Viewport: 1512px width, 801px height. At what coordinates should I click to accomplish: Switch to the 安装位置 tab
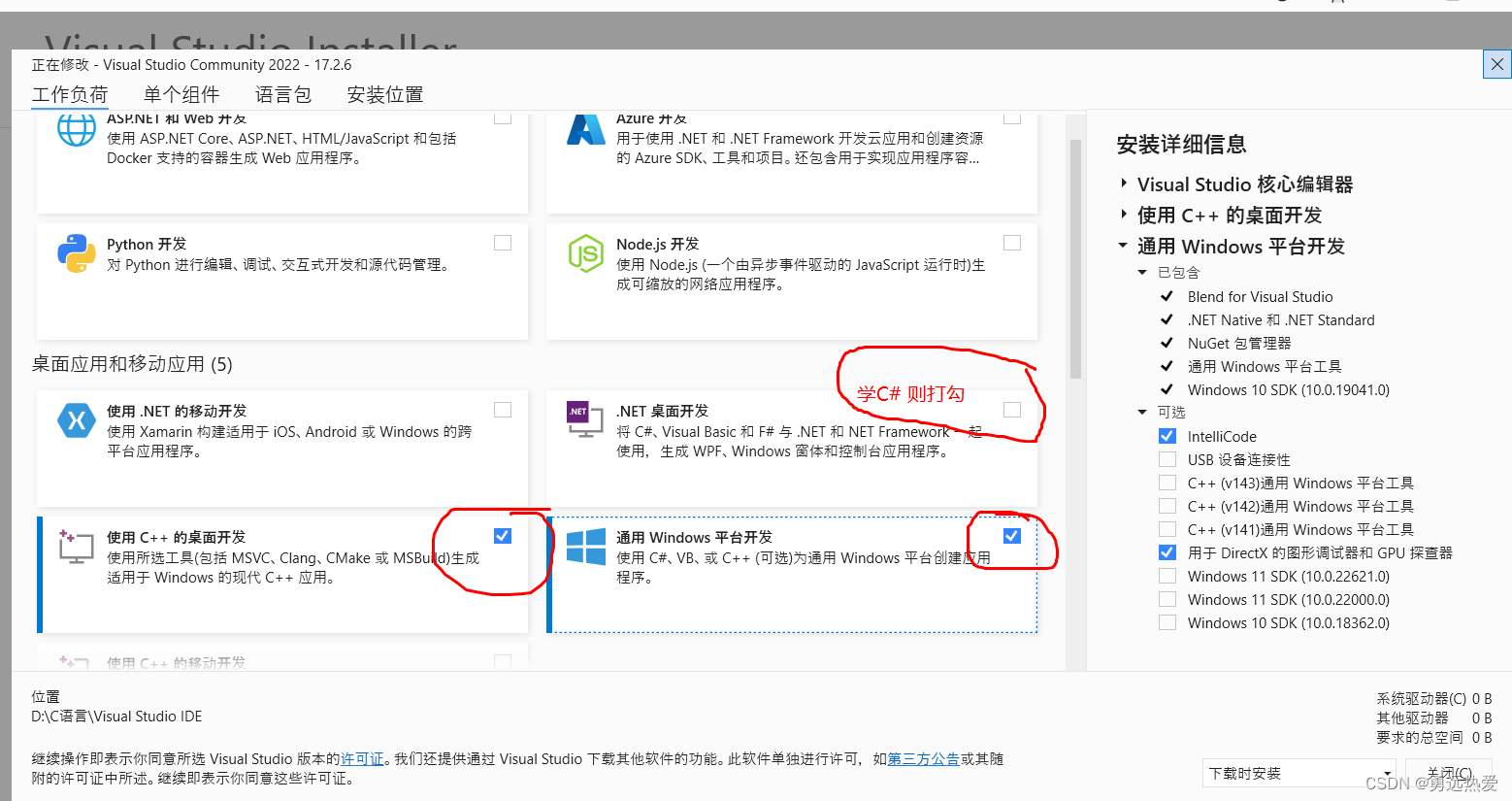coord(385,94)
